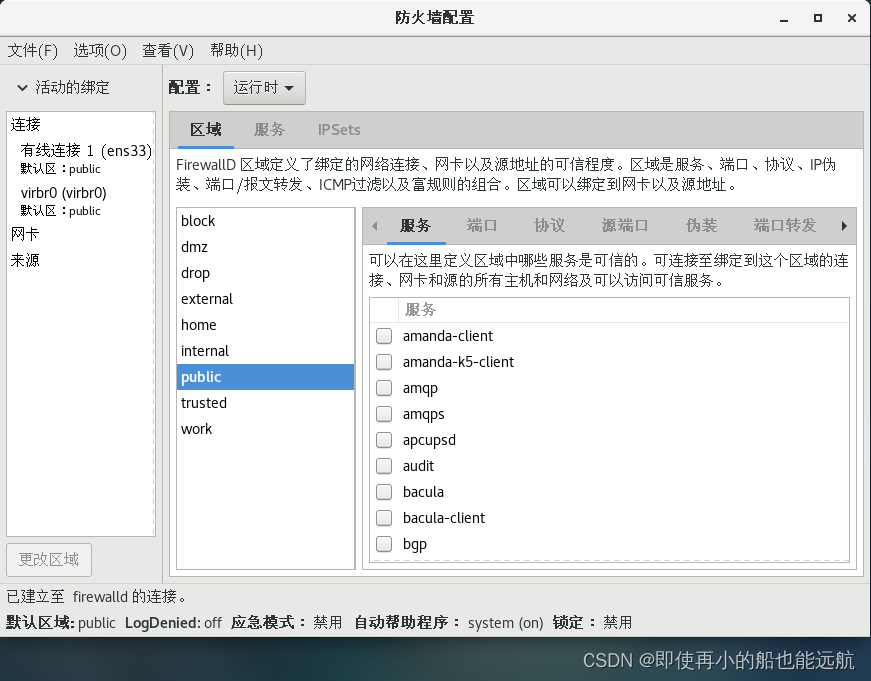Select the work zone
This screenshot has height=681, width=871.
pos(266,429)
